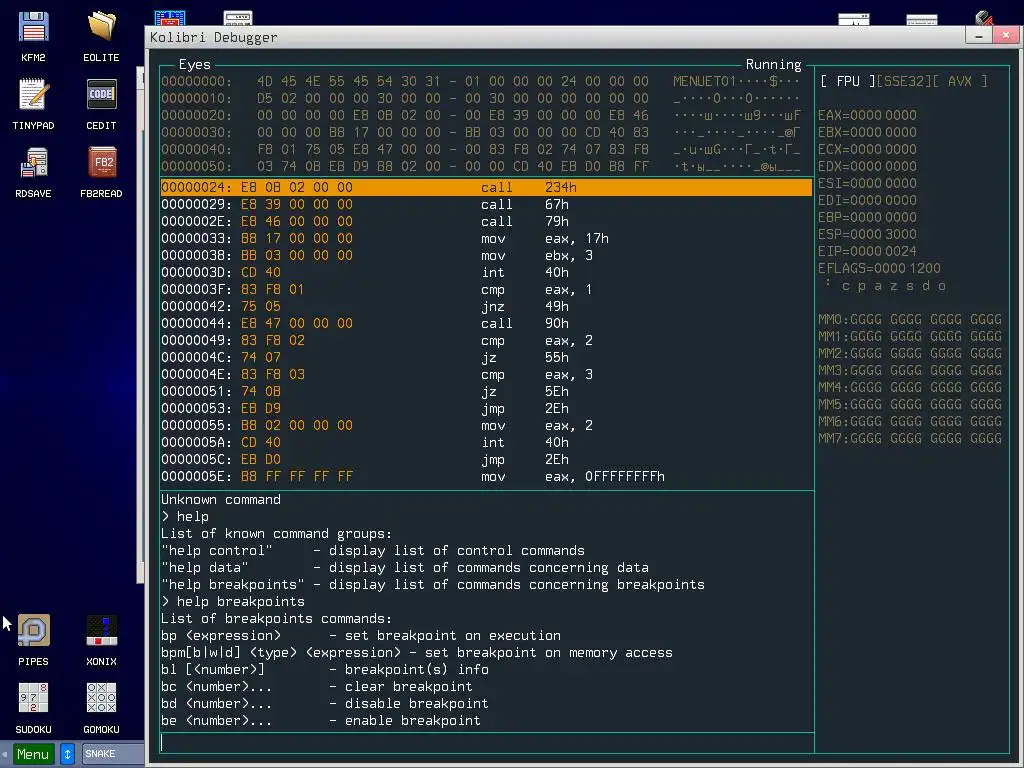
Task: Click the jnz 49h instruction
Action: pyautogui.click(x=486, y=306)
